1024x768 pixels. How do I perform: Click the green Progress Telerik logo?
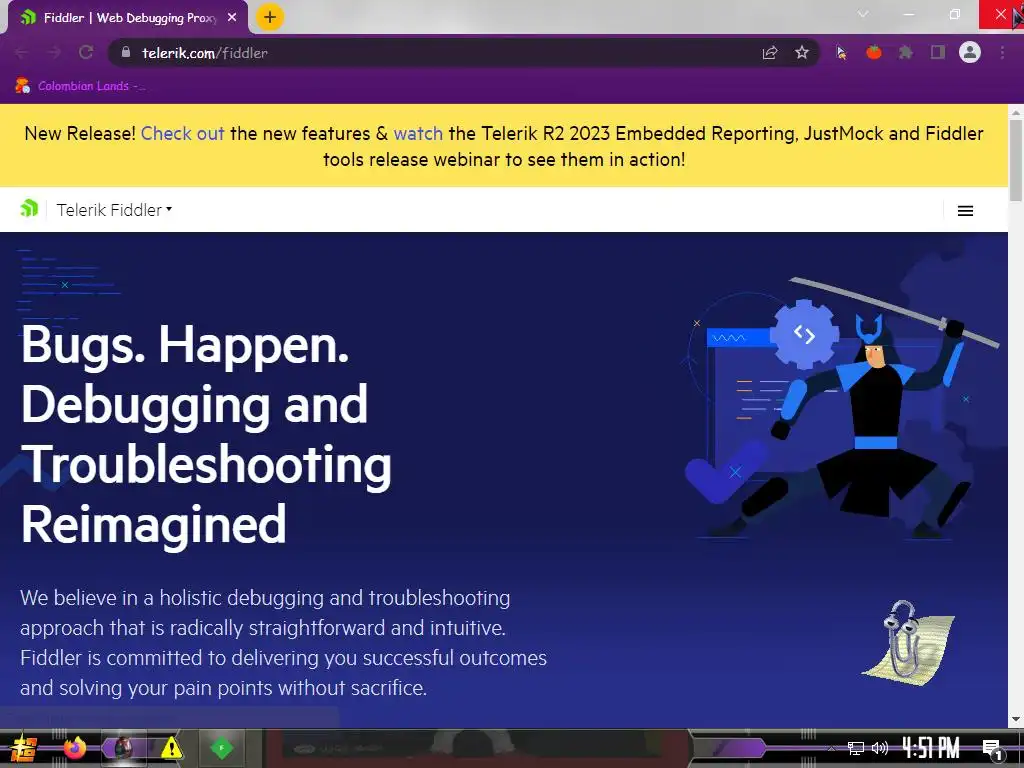click(29, 208)
